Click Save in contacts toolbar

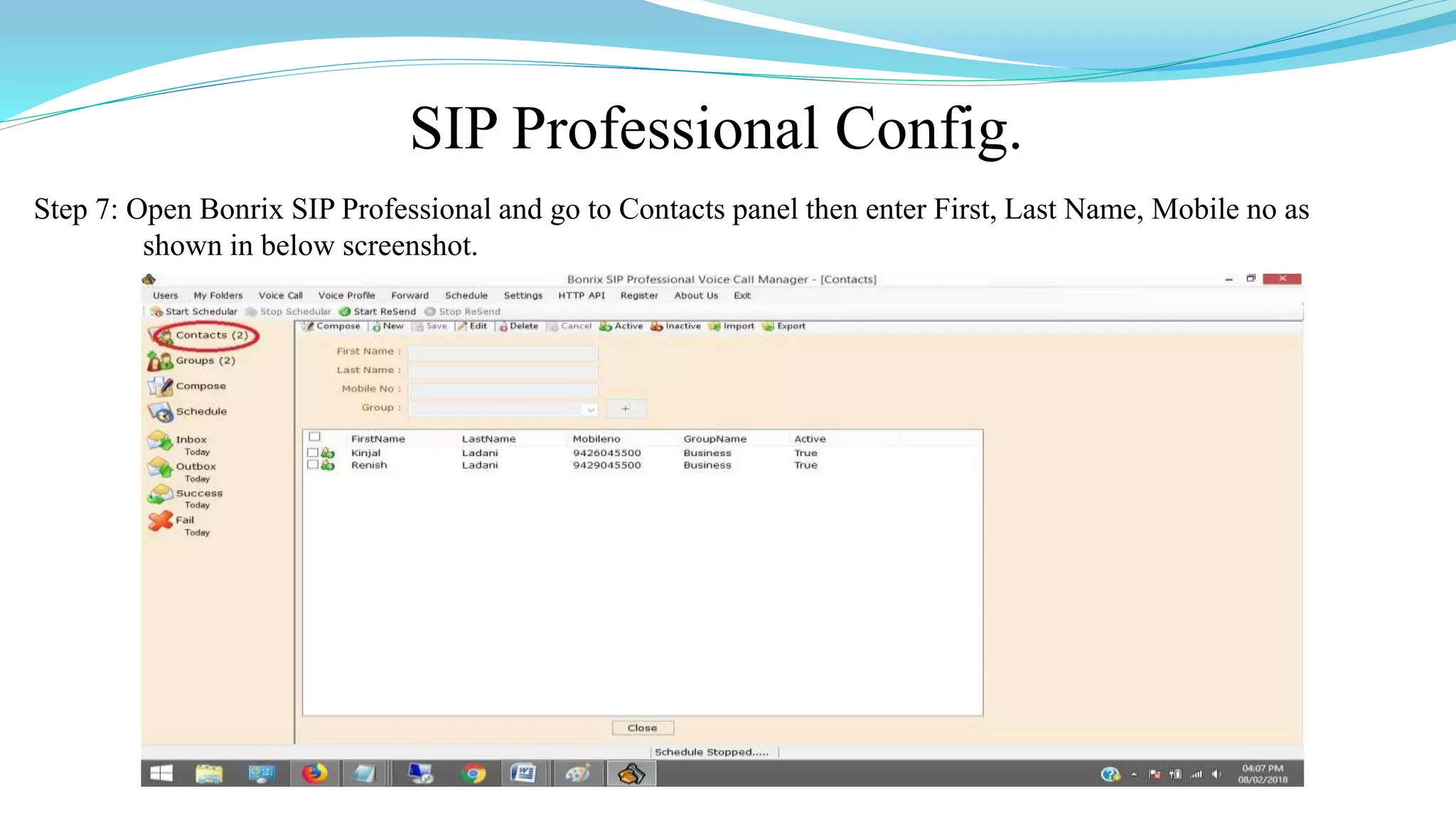431,326
